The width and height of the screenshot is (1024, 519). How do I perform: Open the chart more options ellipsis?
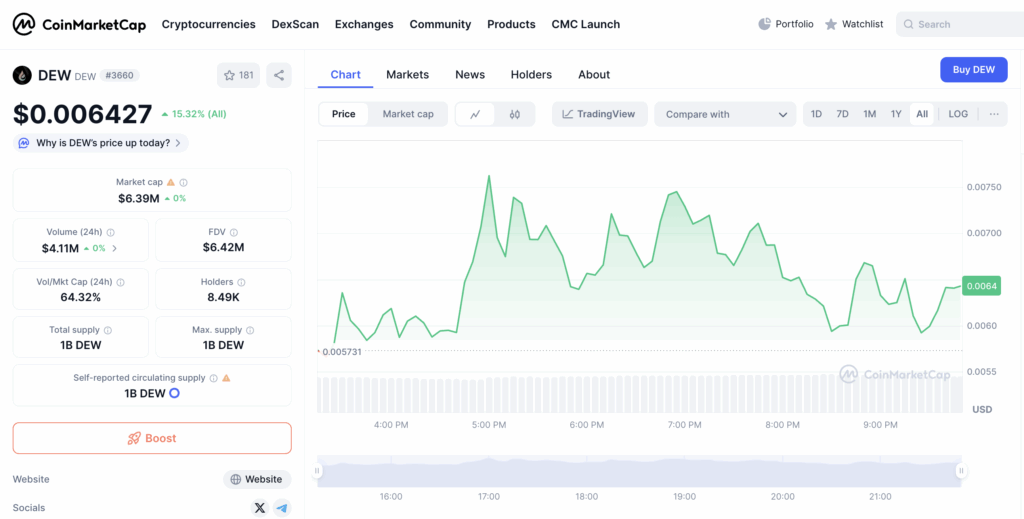click(993, 114)
